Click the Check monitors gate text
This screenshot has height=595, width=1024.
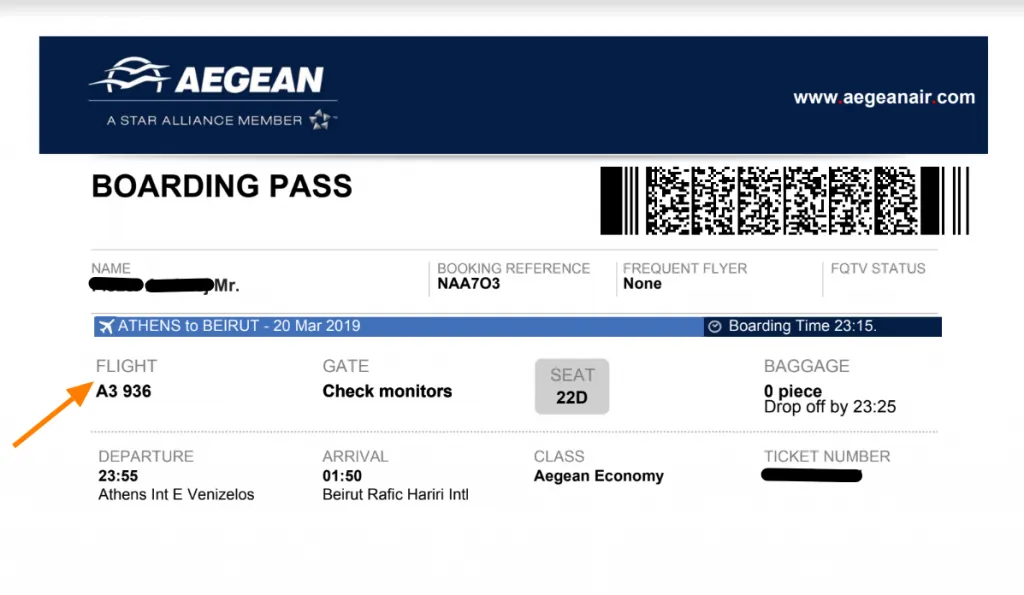[x=387, y=391]
